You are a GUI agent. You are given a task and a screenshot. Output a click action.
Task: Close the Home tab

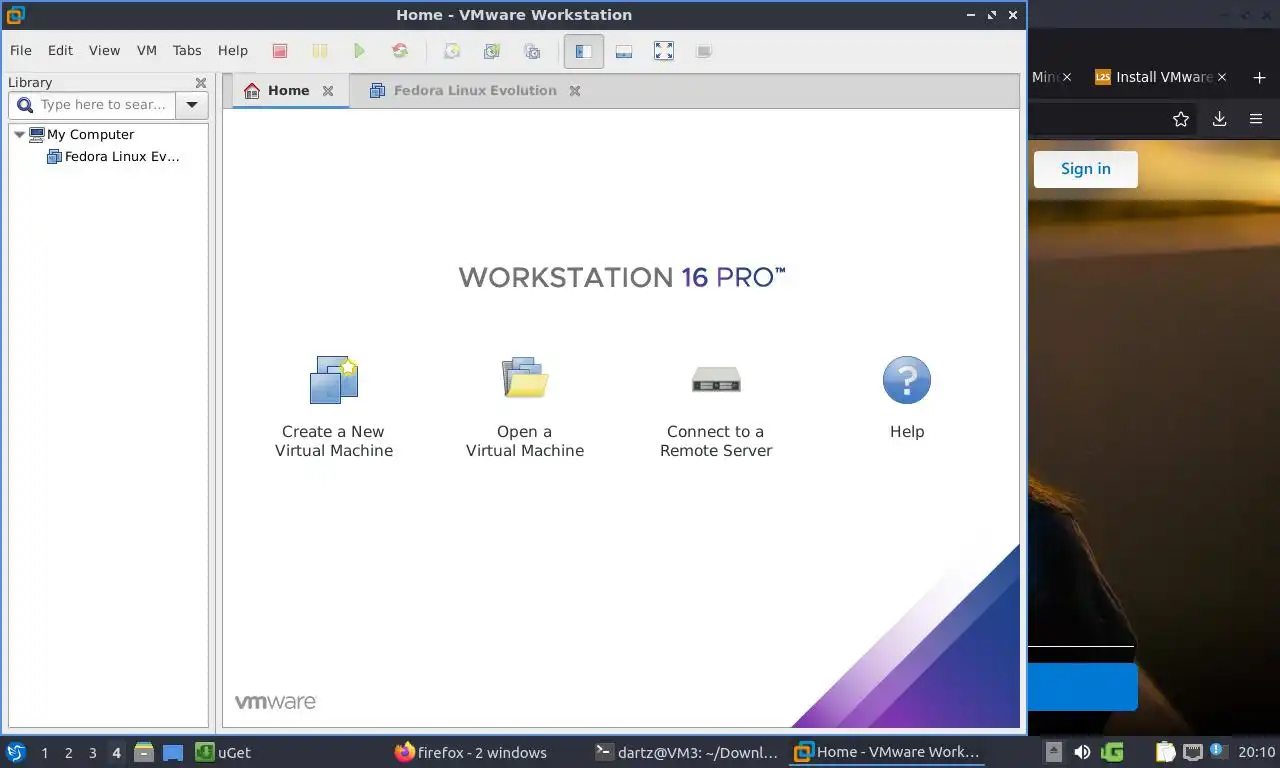(x=328, y=91)
